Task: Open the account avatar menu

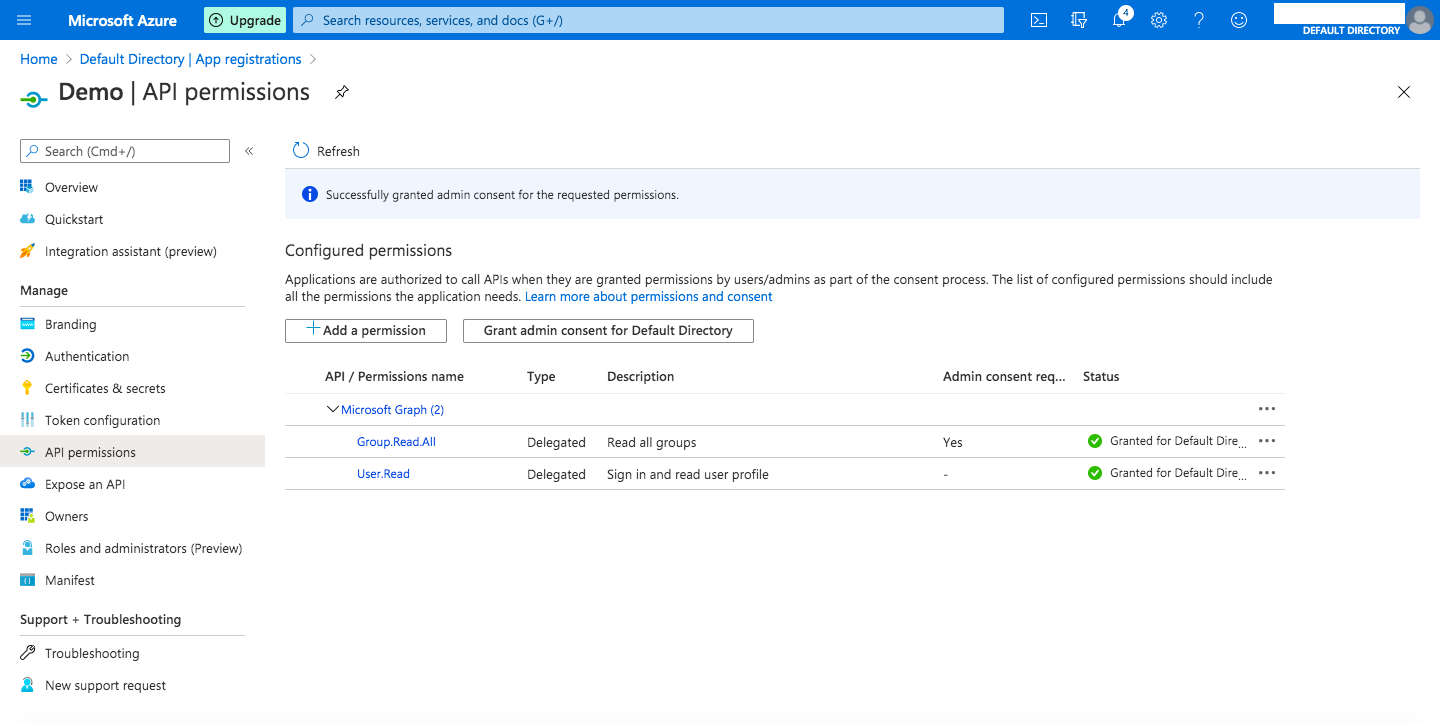Action: point(1419,20)
